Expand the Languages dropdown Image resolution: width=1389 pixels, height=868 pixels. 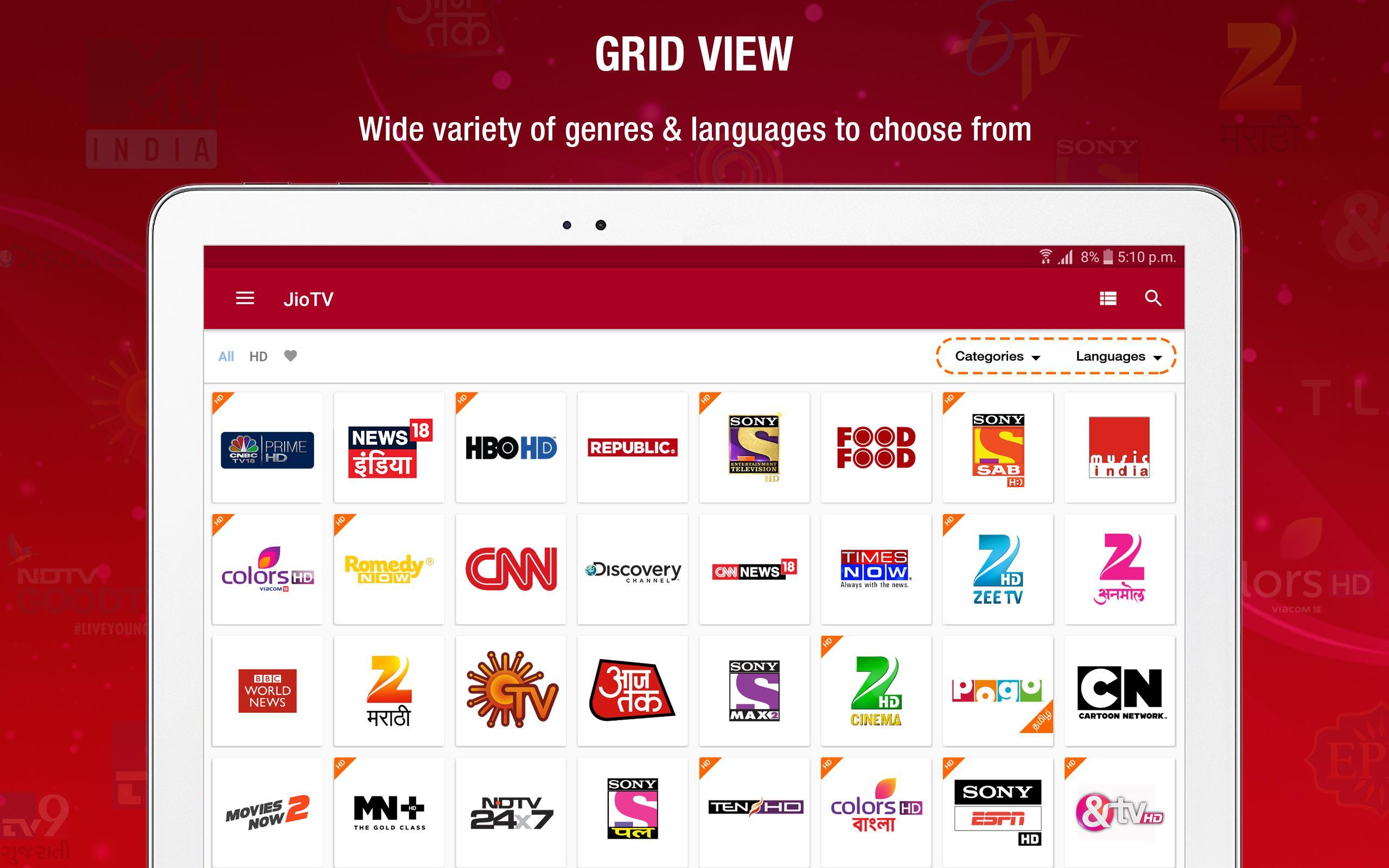1118,356
